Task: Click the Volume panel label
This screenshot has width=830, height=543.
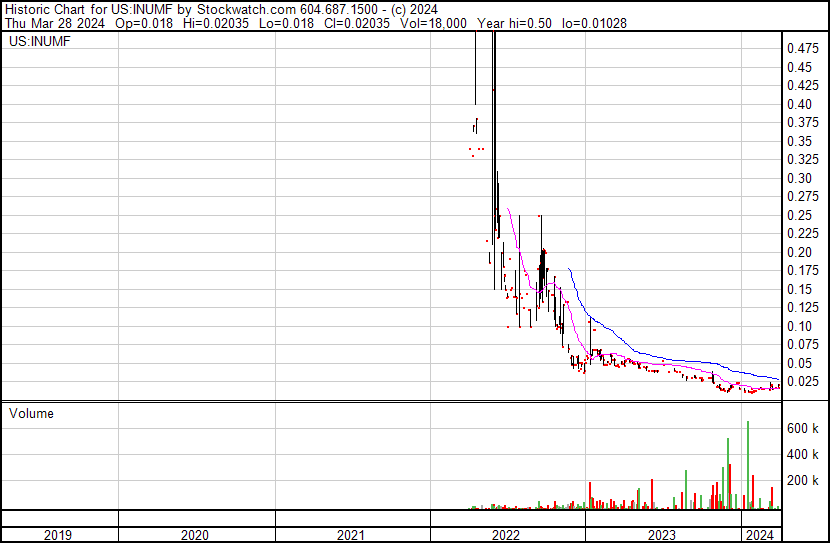Action: tap(31, 413)
